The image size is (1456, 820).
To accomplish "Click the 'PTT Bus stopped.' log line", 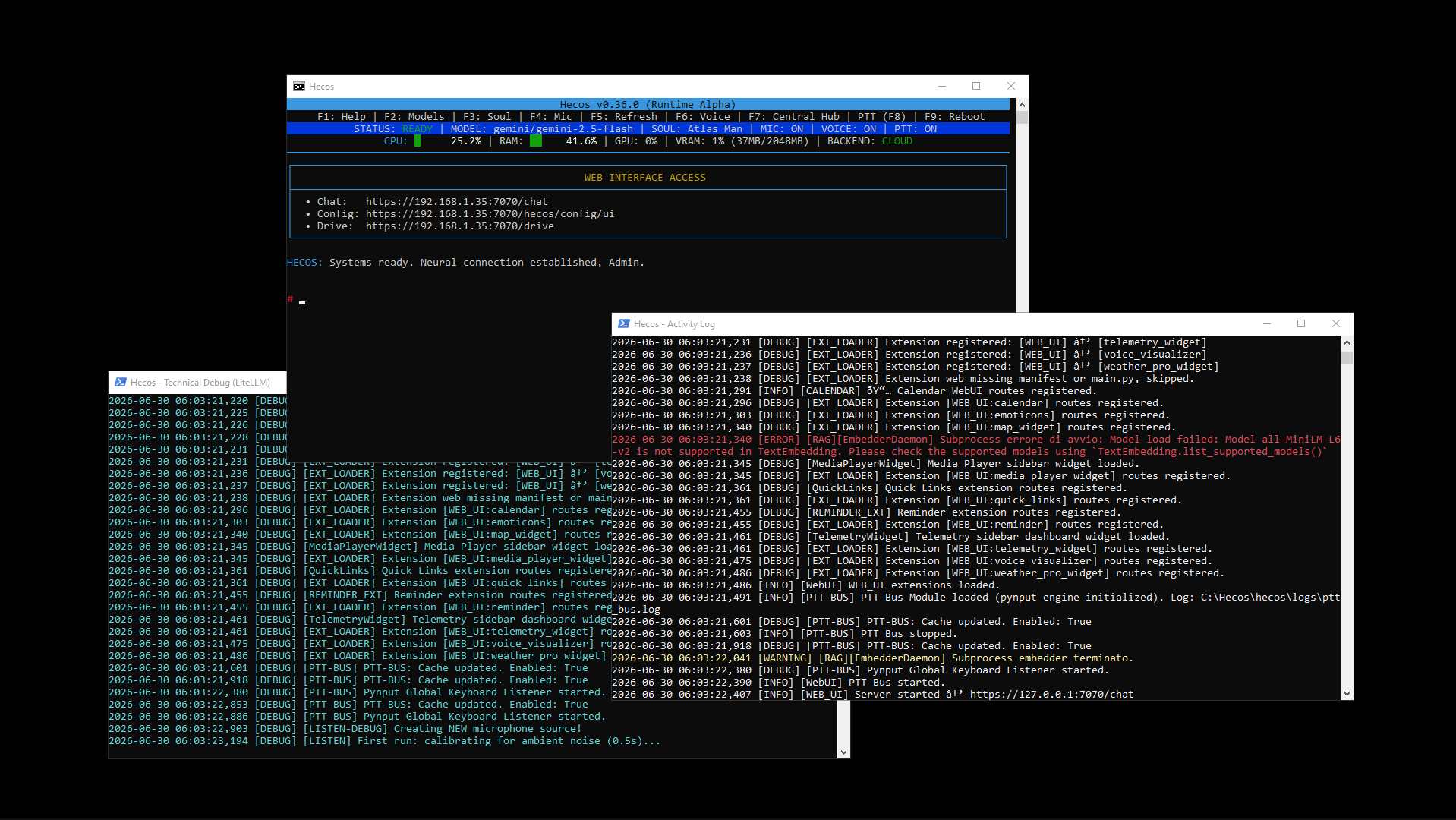I will (785, 634).
